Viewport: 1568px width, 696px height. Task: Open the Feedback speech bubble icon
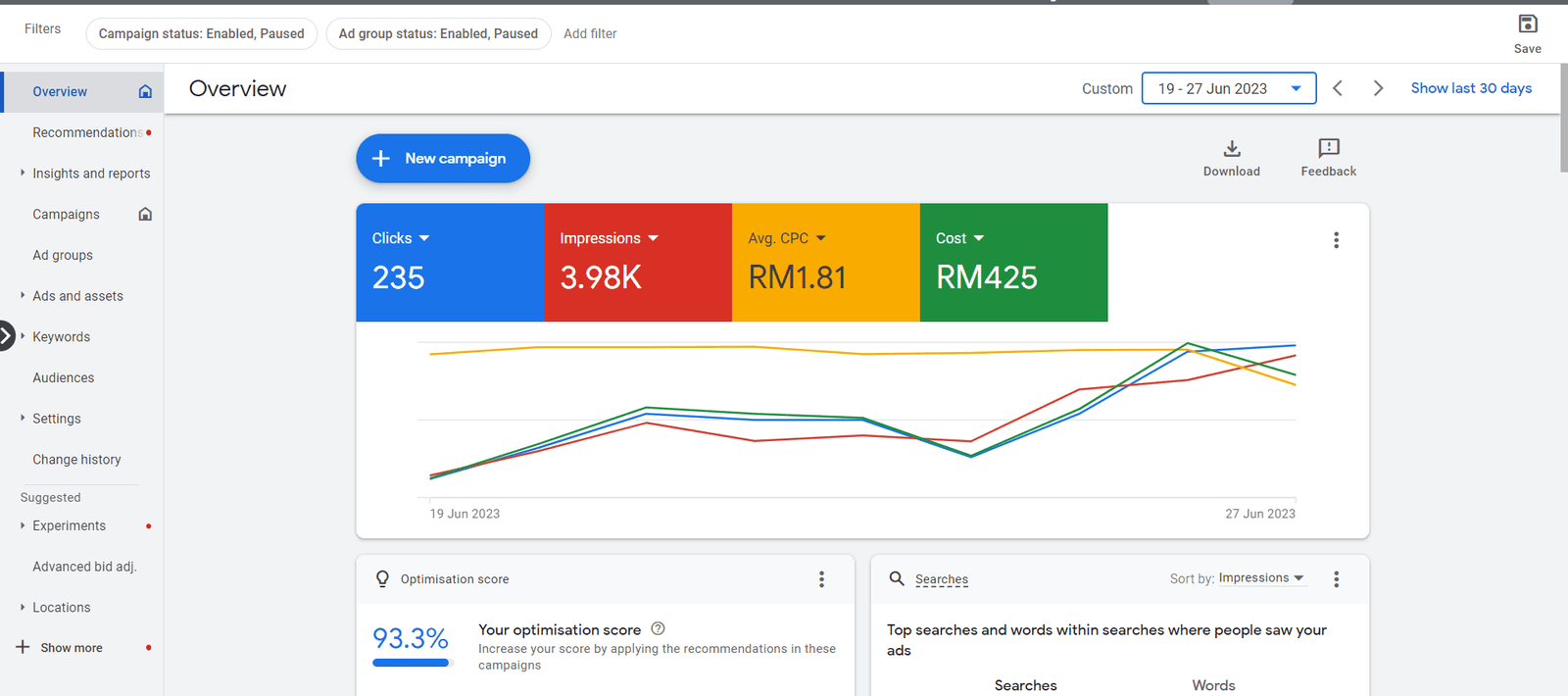pos(1329,148)
